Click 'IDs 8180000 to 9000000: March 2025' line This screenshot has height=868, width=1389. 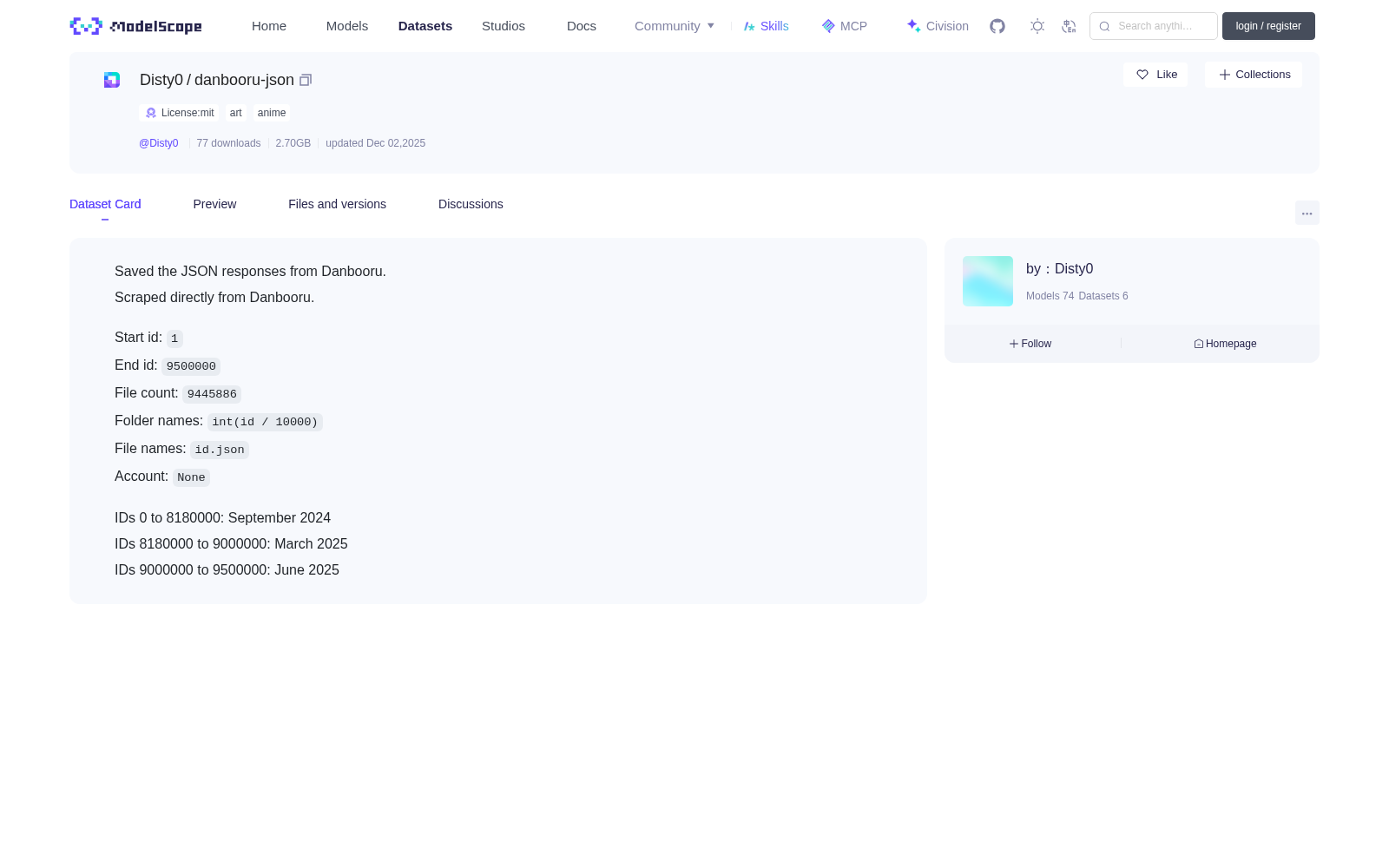tap(231, 544)
